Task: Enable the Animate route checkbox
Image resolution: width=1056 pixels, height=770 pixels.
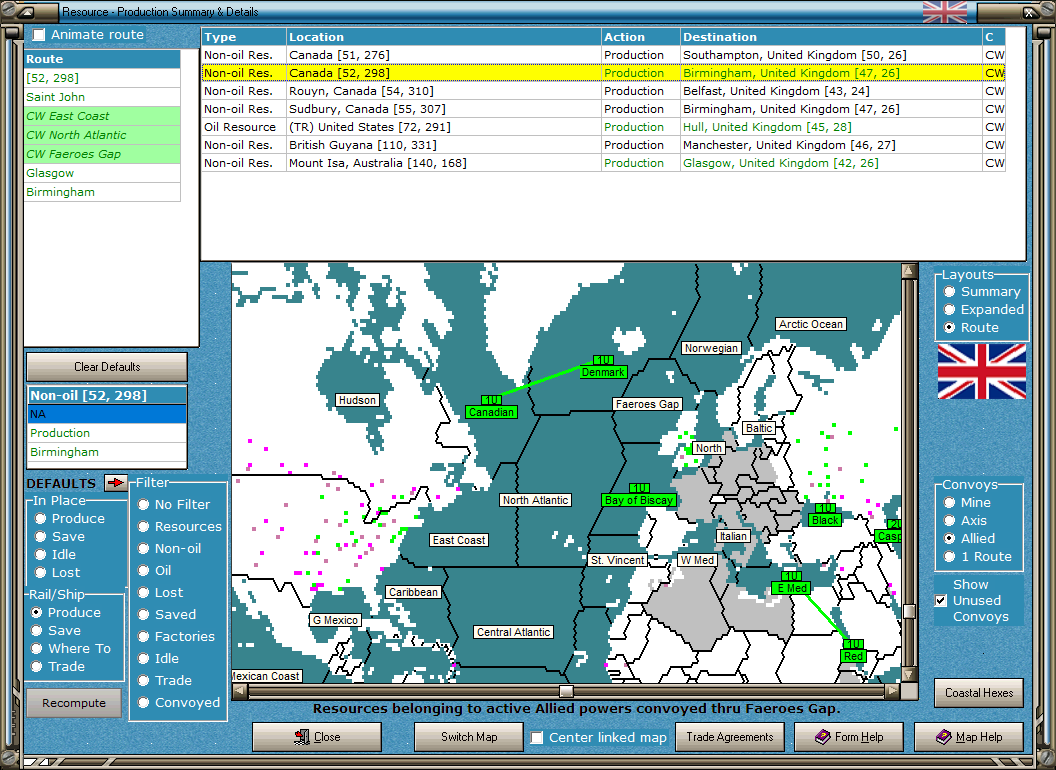Action: [x=39, y=35]
